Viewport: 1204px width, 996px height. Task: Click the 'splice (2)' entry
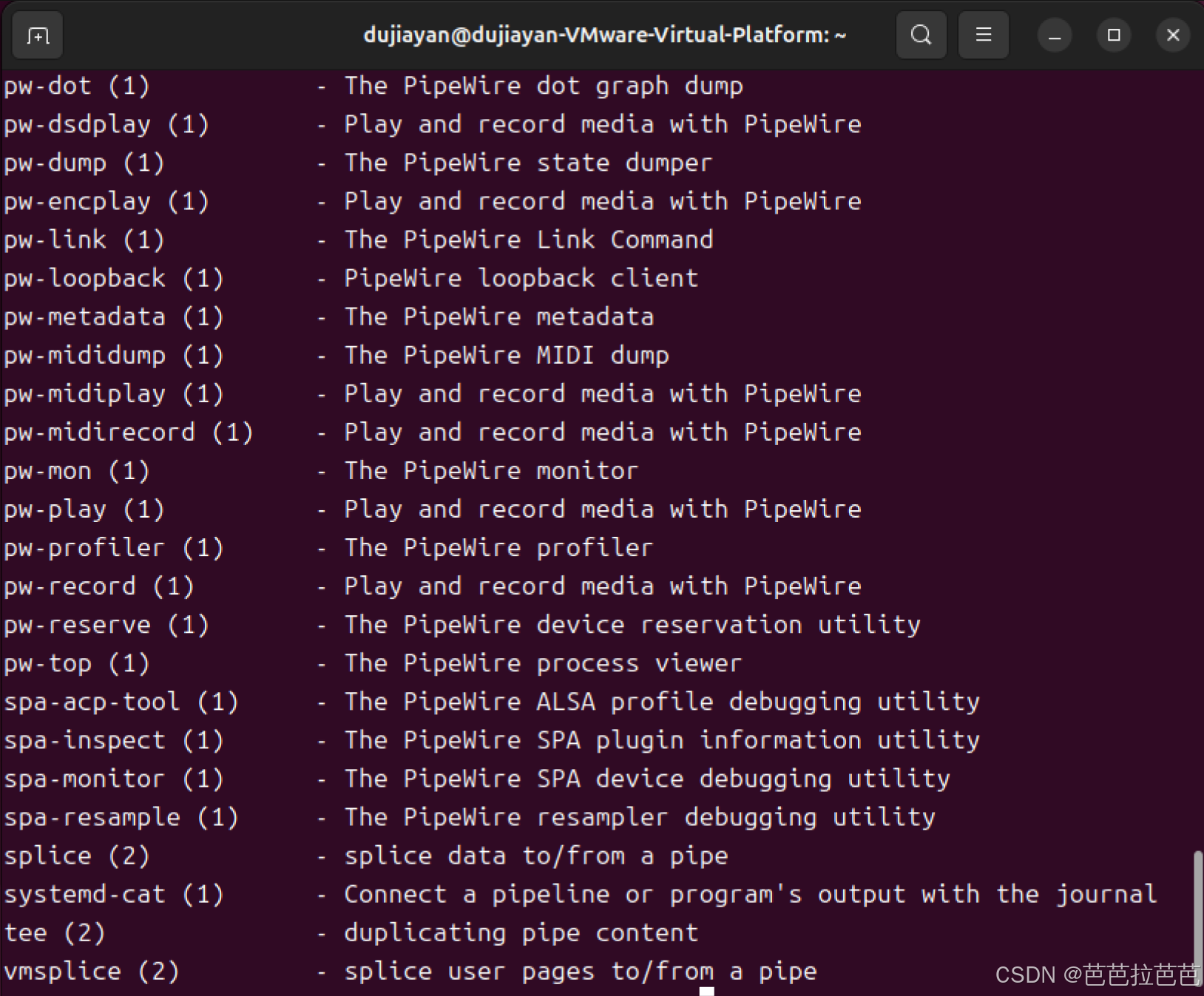77,856
